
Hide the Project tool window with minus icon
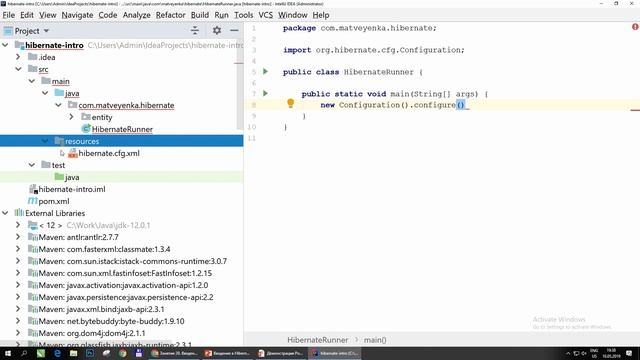[234, 31]
